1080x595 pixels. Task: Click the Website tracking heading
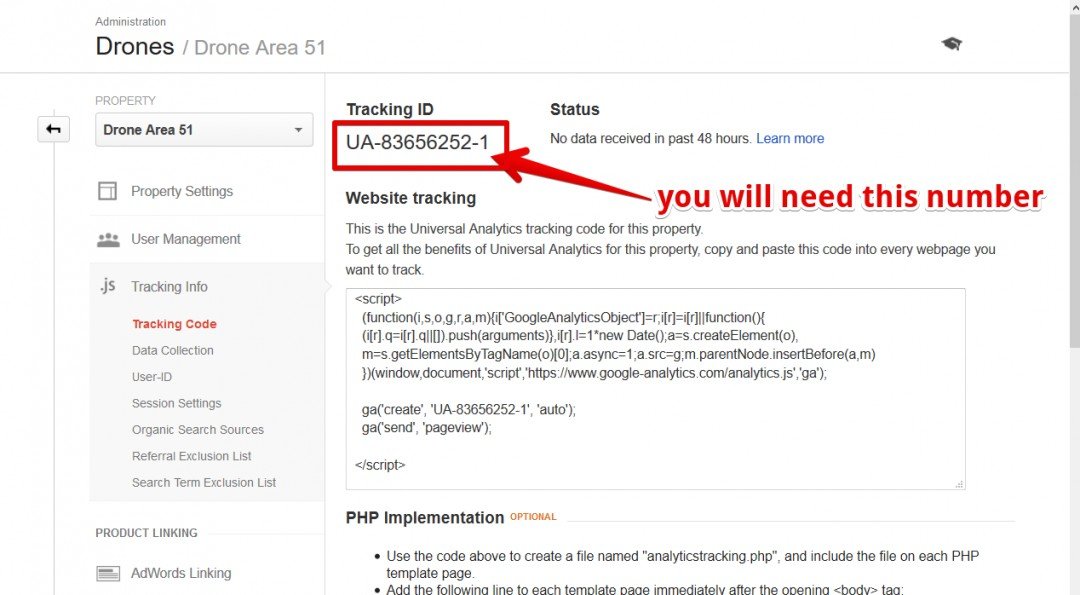click(411, 198)
